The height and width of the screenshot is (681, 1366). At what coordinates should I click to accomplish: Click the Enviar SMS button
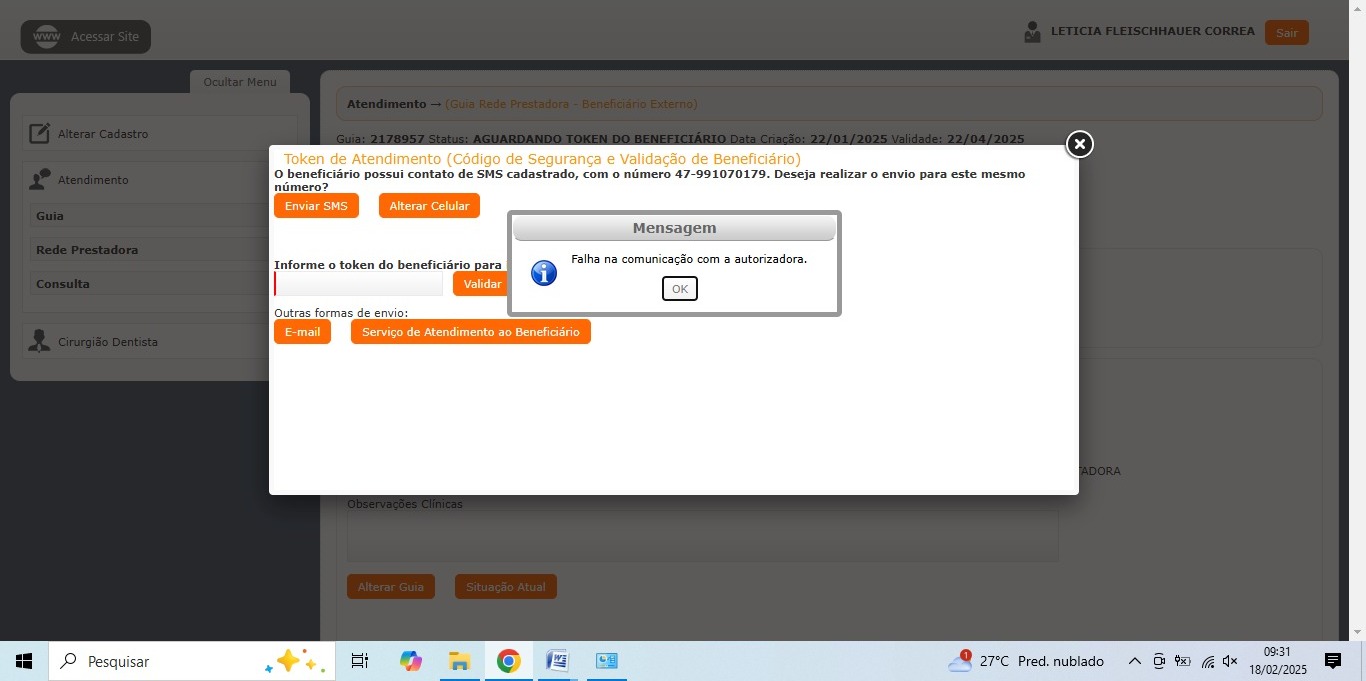316,206
